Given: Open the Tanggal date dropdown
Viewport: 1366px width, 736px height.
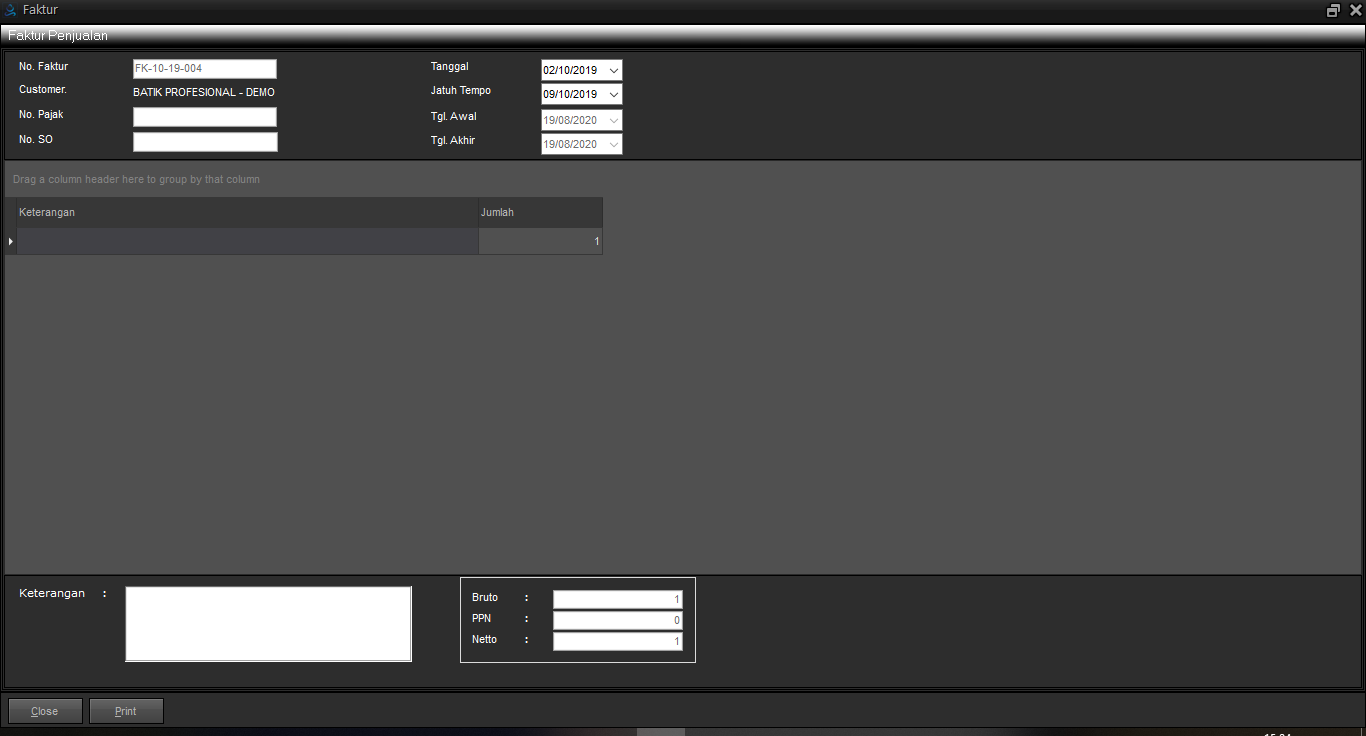Looking at the screenshot, I should (613, 71).
